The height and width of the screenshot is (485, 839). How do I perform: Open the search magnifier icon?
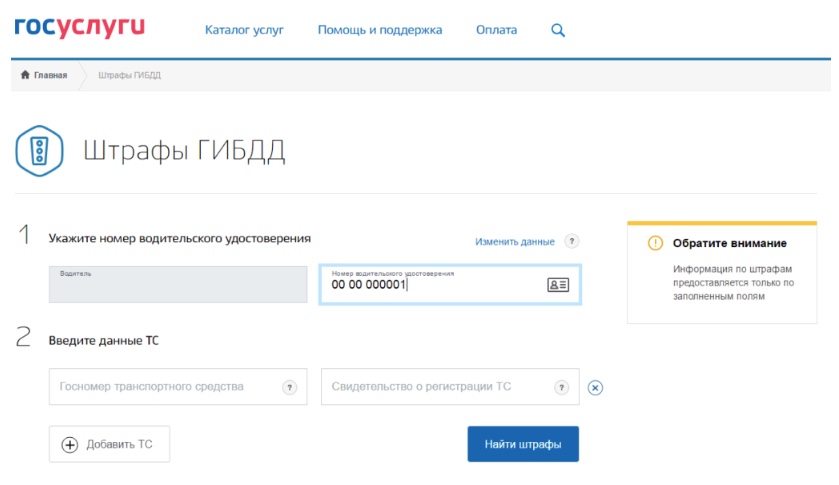[x=558, y=30]
